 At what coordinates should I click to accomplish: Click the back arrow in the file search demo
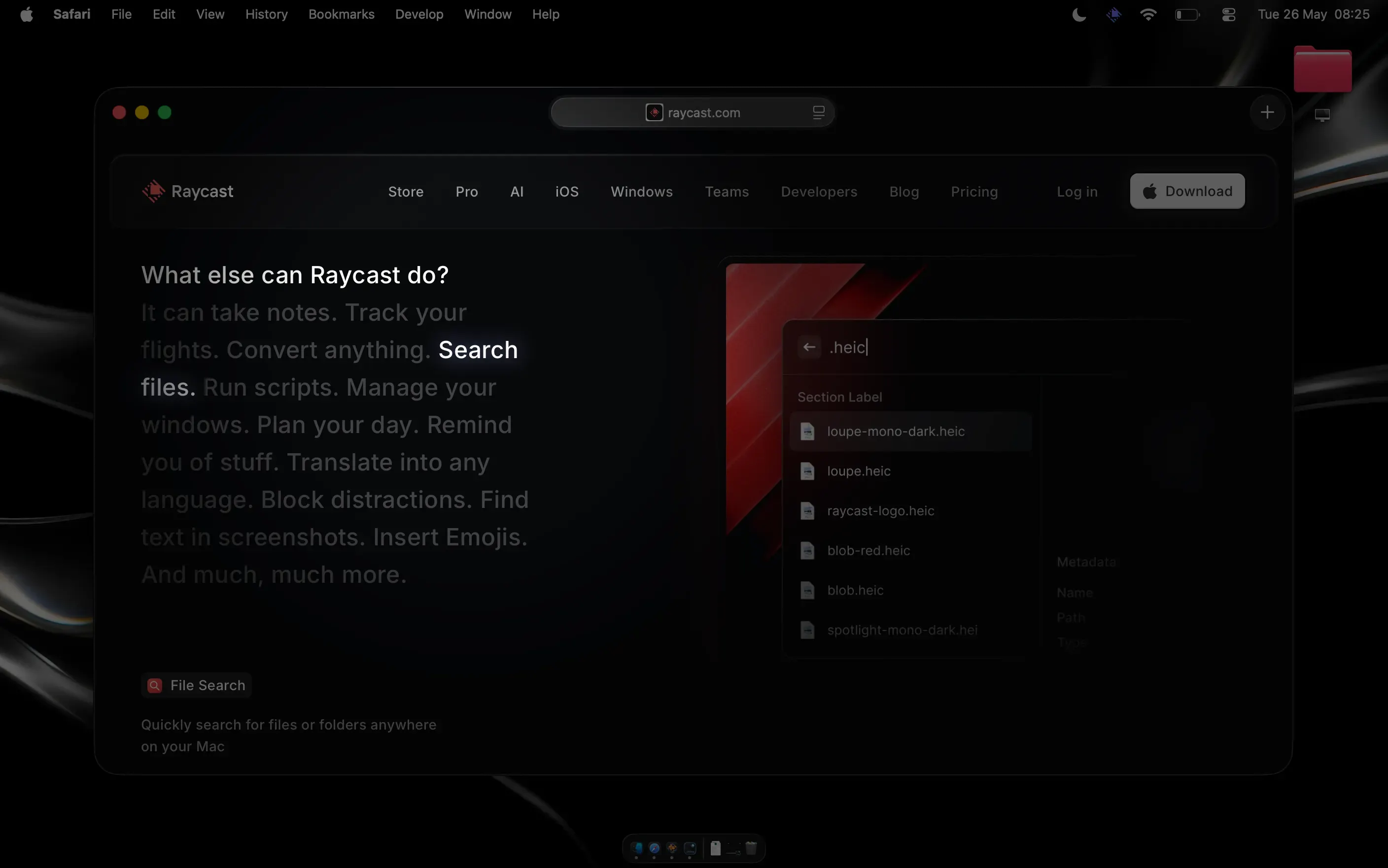[x=809, y=347]
